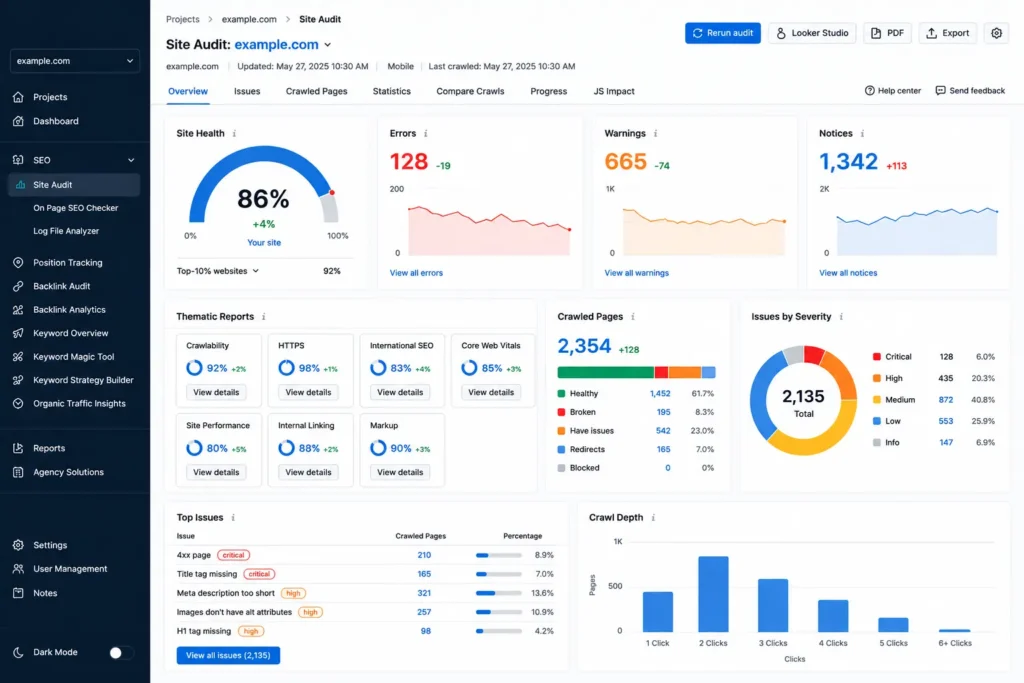Click the Help center question icon
1024x683 pixels.
click(x=869, y=91)
